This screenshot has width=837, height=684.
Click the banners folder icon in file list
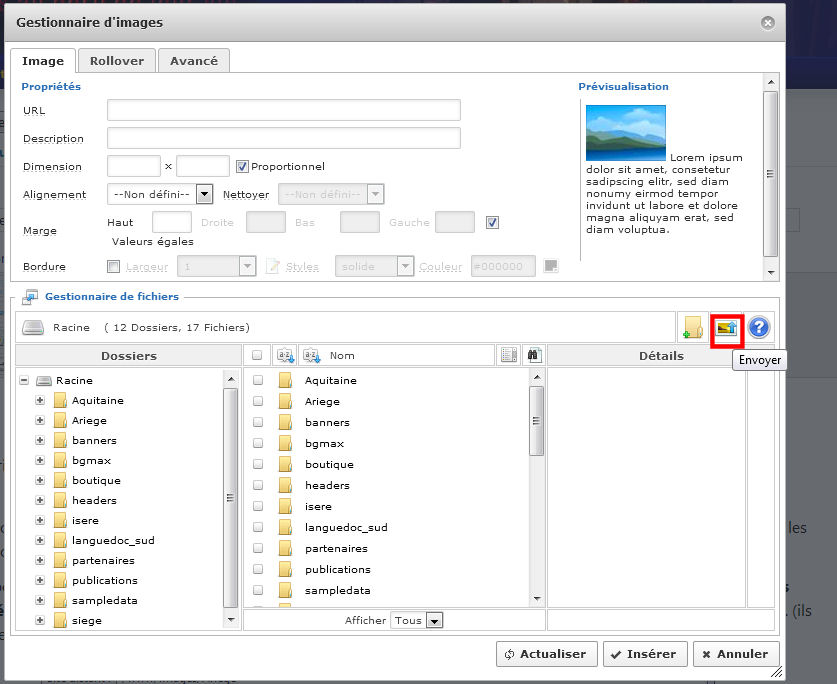click(286, 422)
